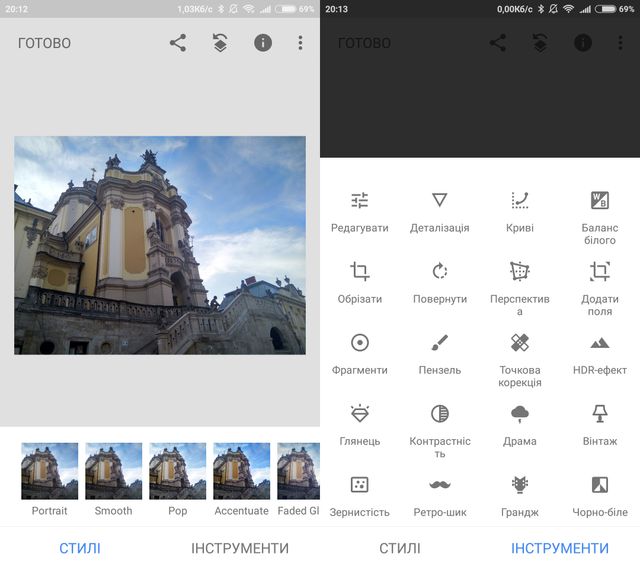Screen dimensions: 640x569
Task: Open the Криві curves tool
Action: point(520,211)
